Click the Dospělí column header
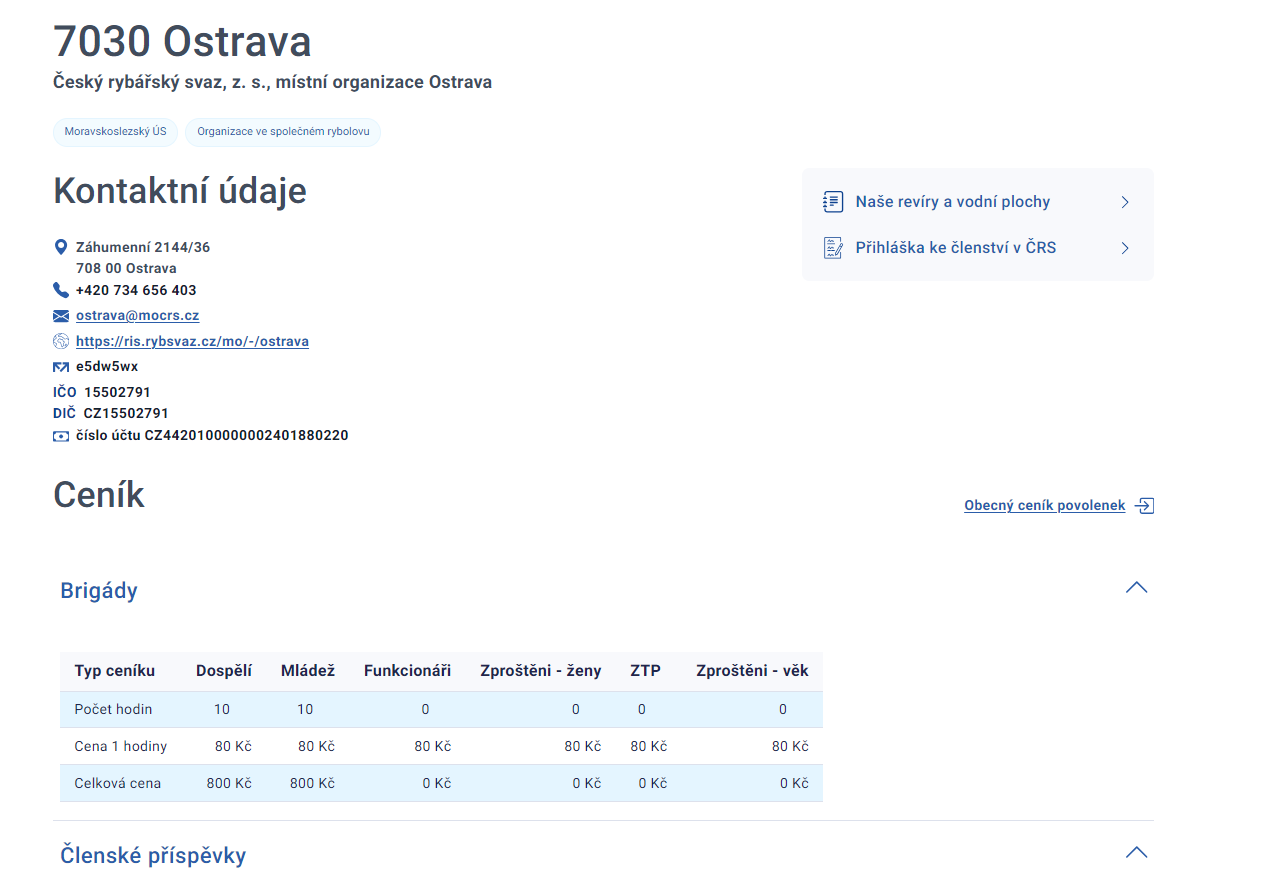 (x=224, y=671)
